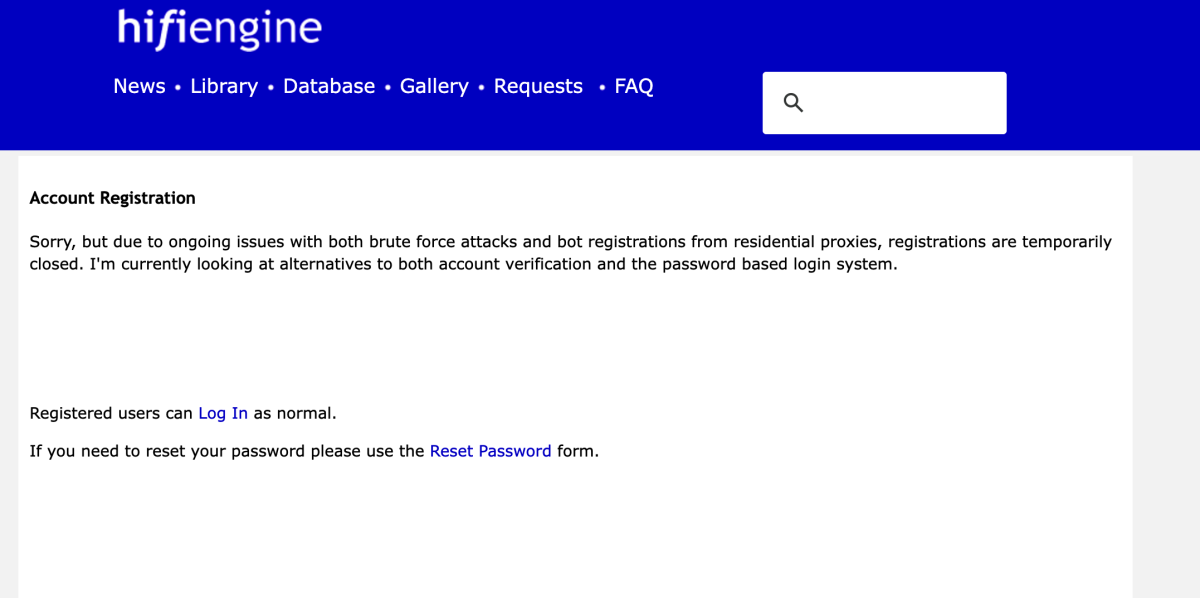Viewport: 1200px width, 598px height.
Task: Click the Account Registration heading
Action: tap(113, 198)
